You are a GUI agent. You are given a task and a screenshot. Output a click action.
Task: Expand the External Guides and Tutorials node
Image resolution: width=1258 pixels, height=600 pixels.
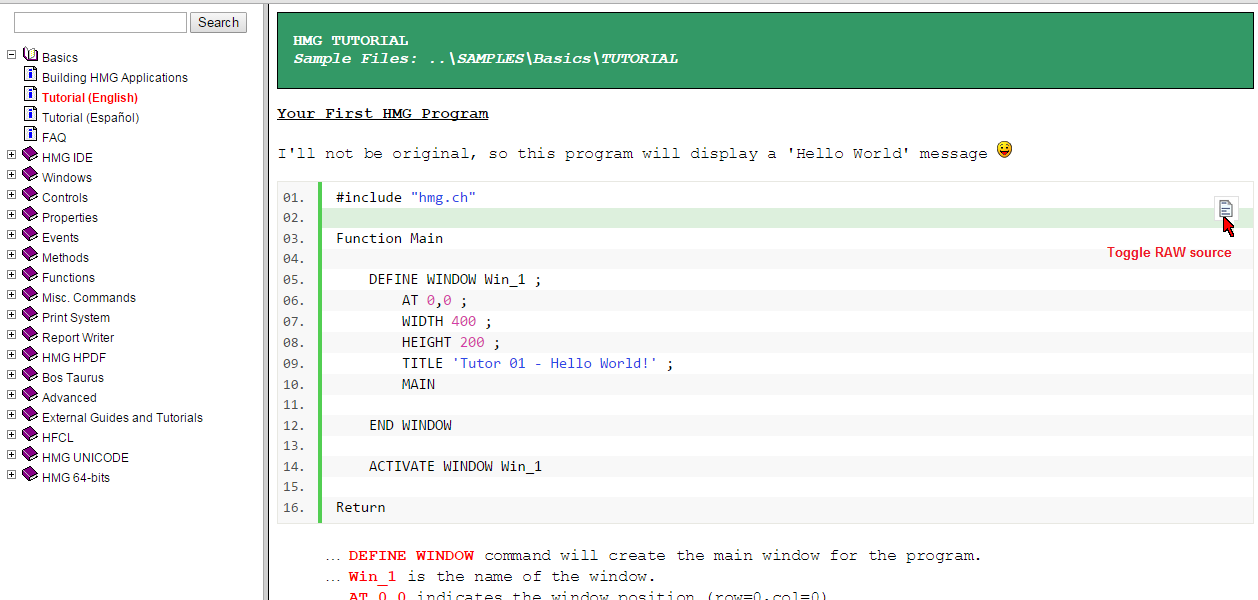click(x=11, y=414)
